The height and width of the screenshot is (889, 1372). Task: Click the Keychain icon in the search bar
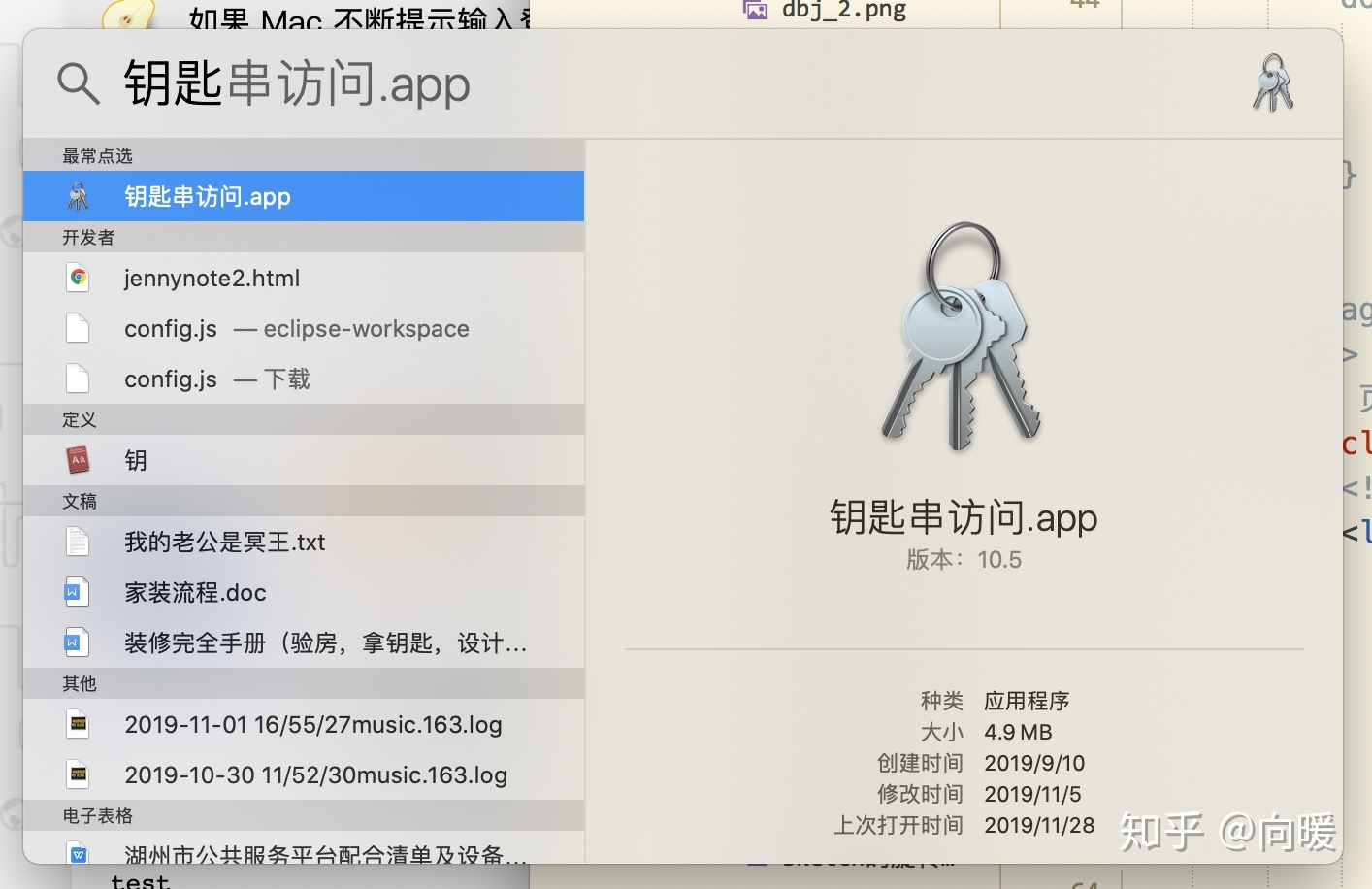click(x=1273, y=83)
